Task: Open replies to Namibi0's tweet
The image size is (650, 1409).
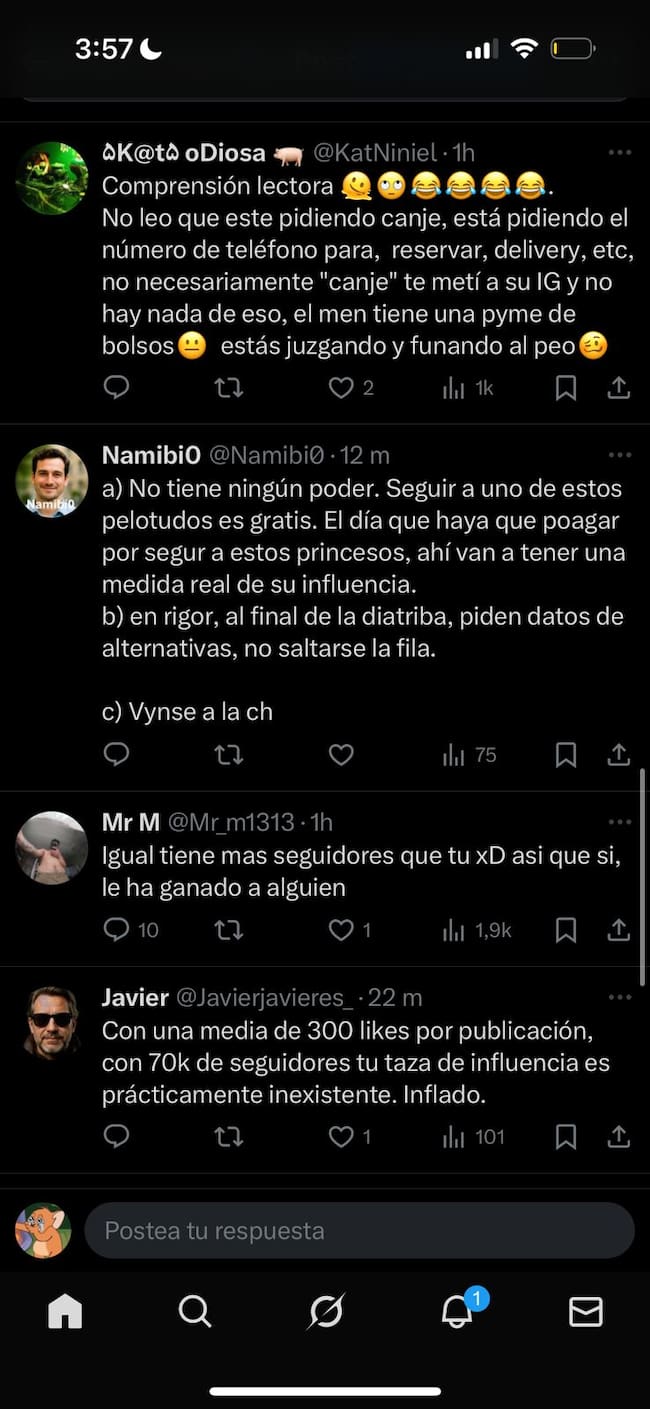Action: point(116,755)
